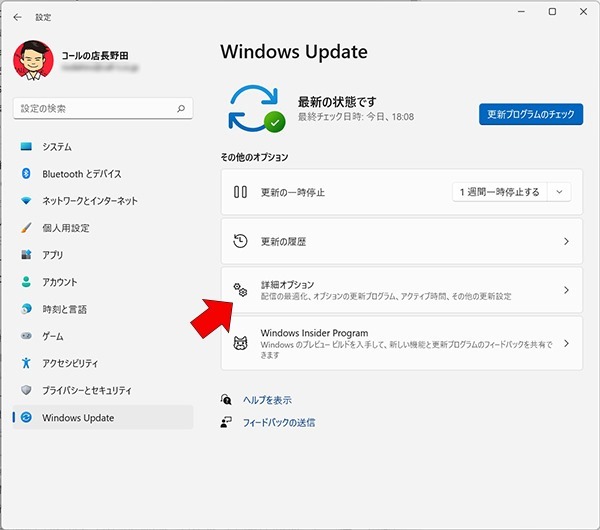Focus the 設定の検索 search field
The width and height of the screenshot is (600, 530).
pyautogui.click(x=103, y=108)
